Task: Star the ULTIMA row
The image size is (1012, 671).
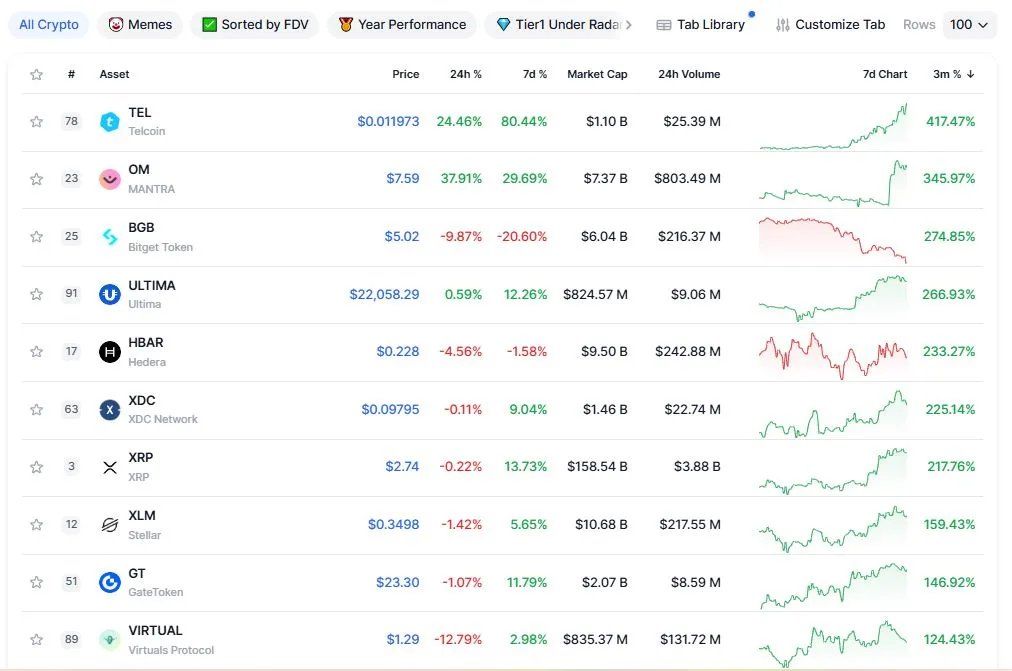Action: (x=37, y=294)
